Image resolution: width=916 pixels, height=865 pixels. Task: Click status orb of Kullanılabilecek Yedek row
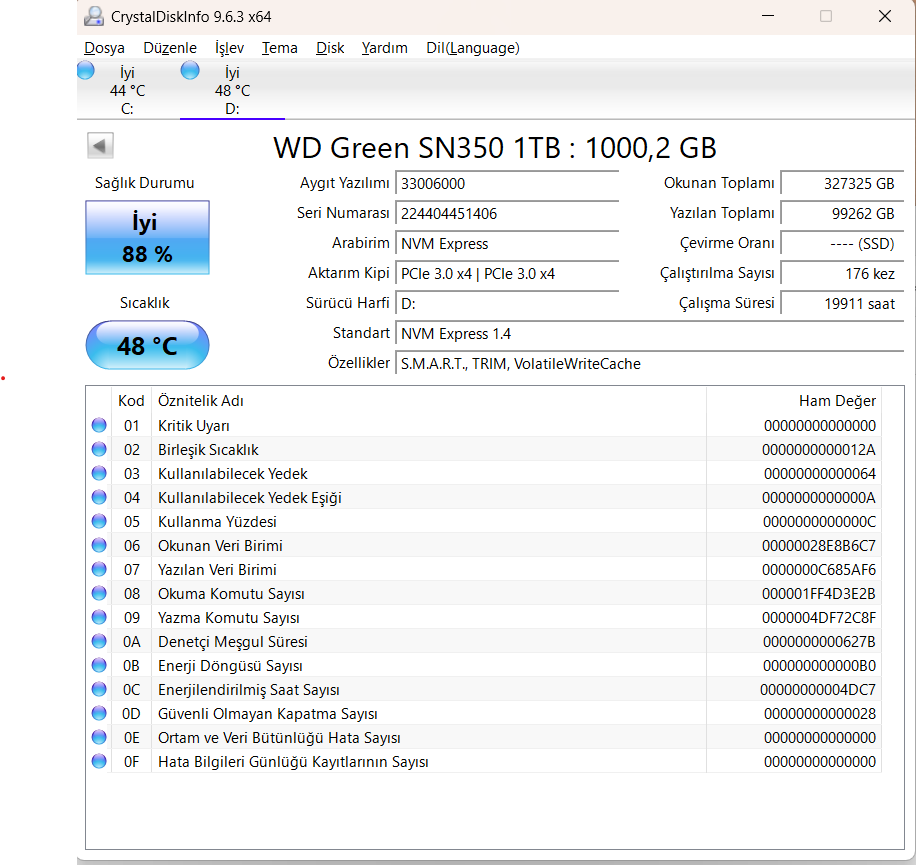pyautogui.click(x=99, y=473)
